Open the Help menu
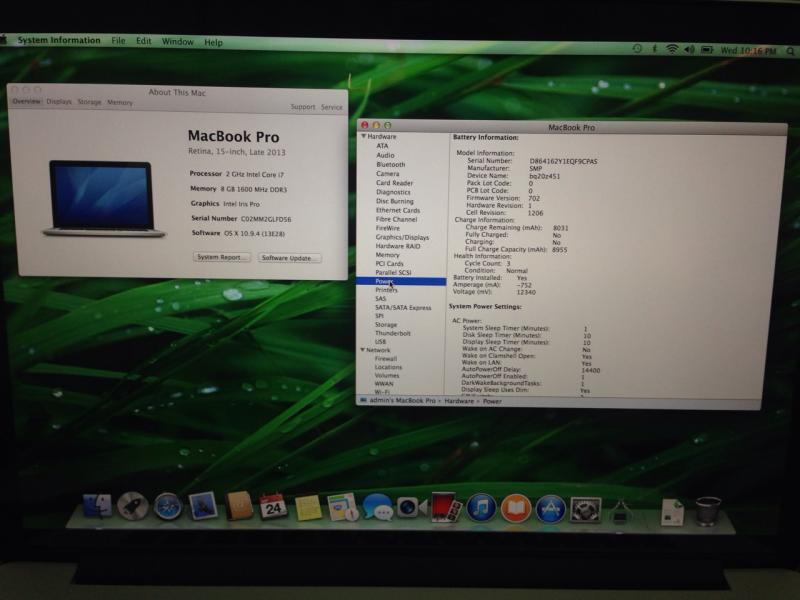Screen dimensions: 800x600 point(213,42)
